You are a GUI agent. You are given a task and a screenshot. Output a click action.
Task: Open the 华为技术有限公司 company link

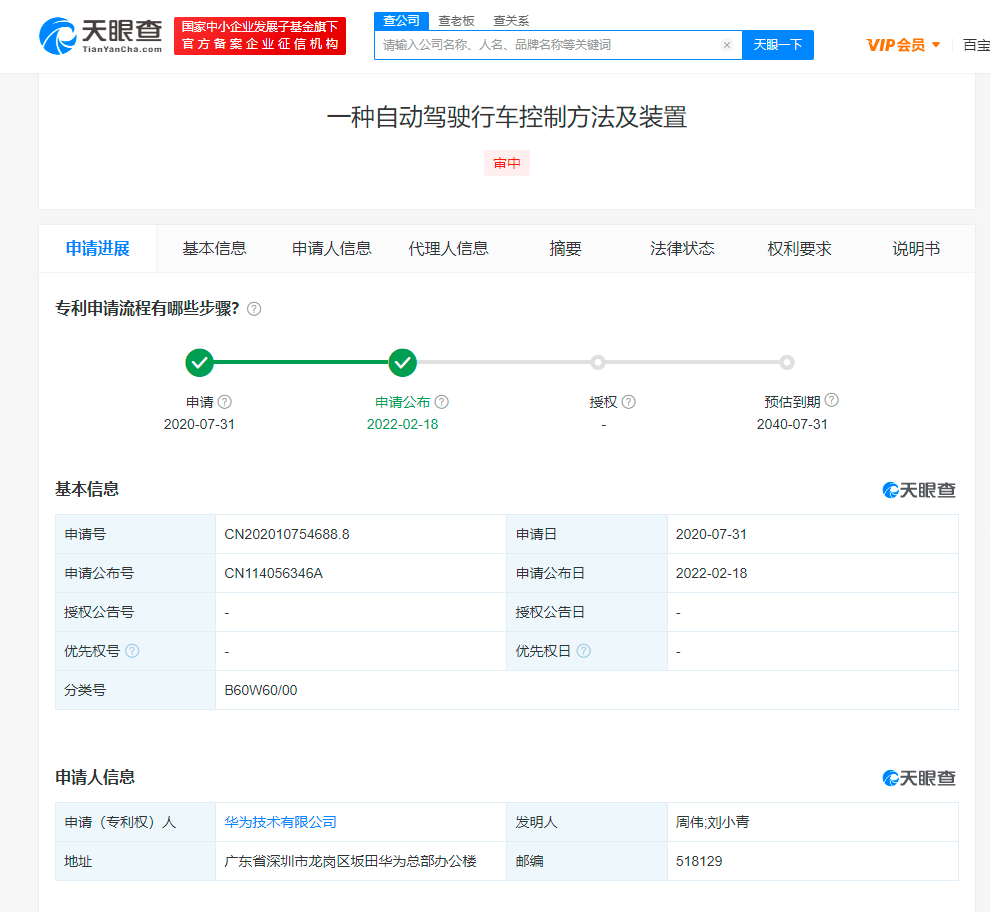281,822
